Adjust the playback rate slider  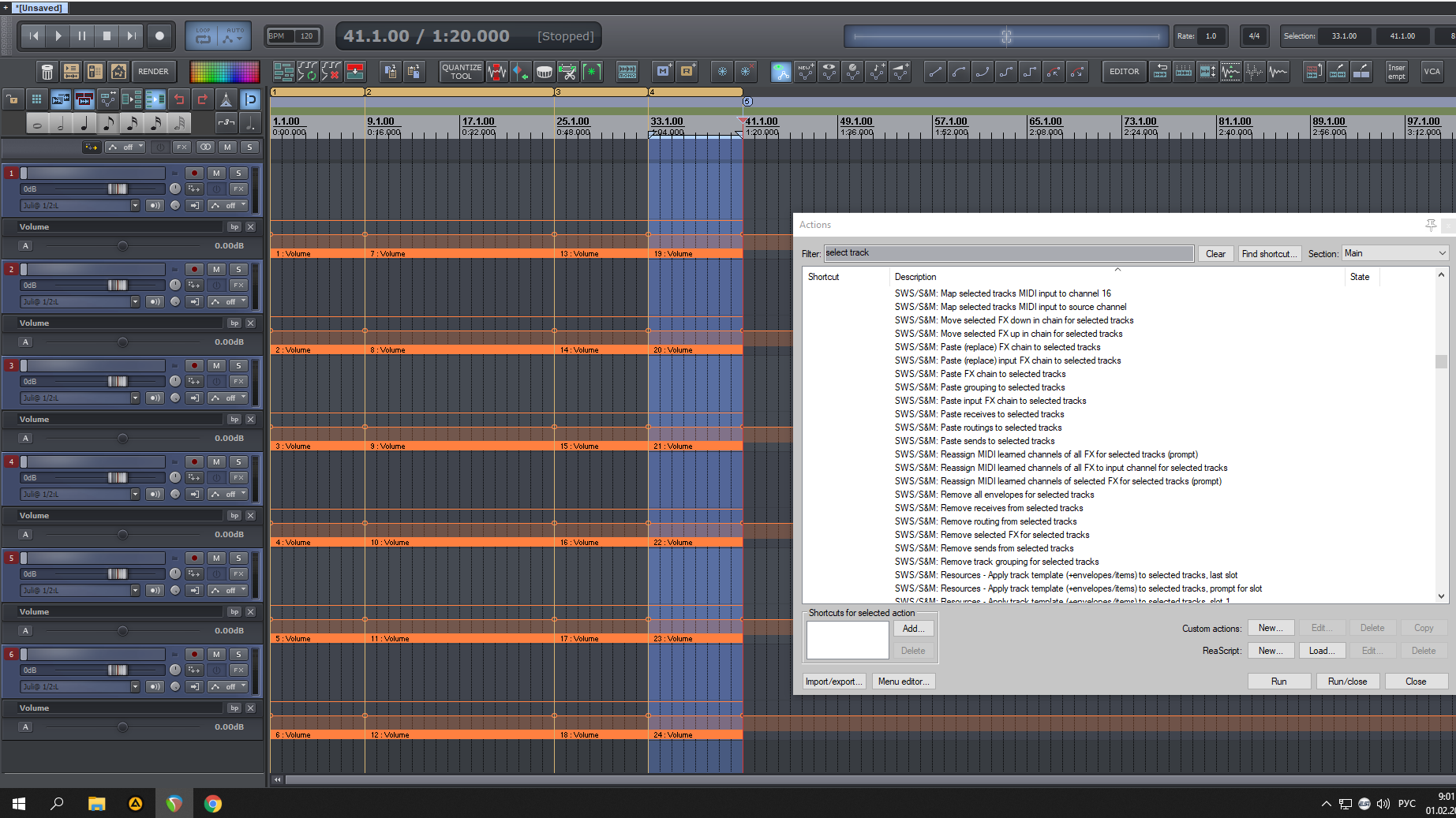[x=1006, y=36]
